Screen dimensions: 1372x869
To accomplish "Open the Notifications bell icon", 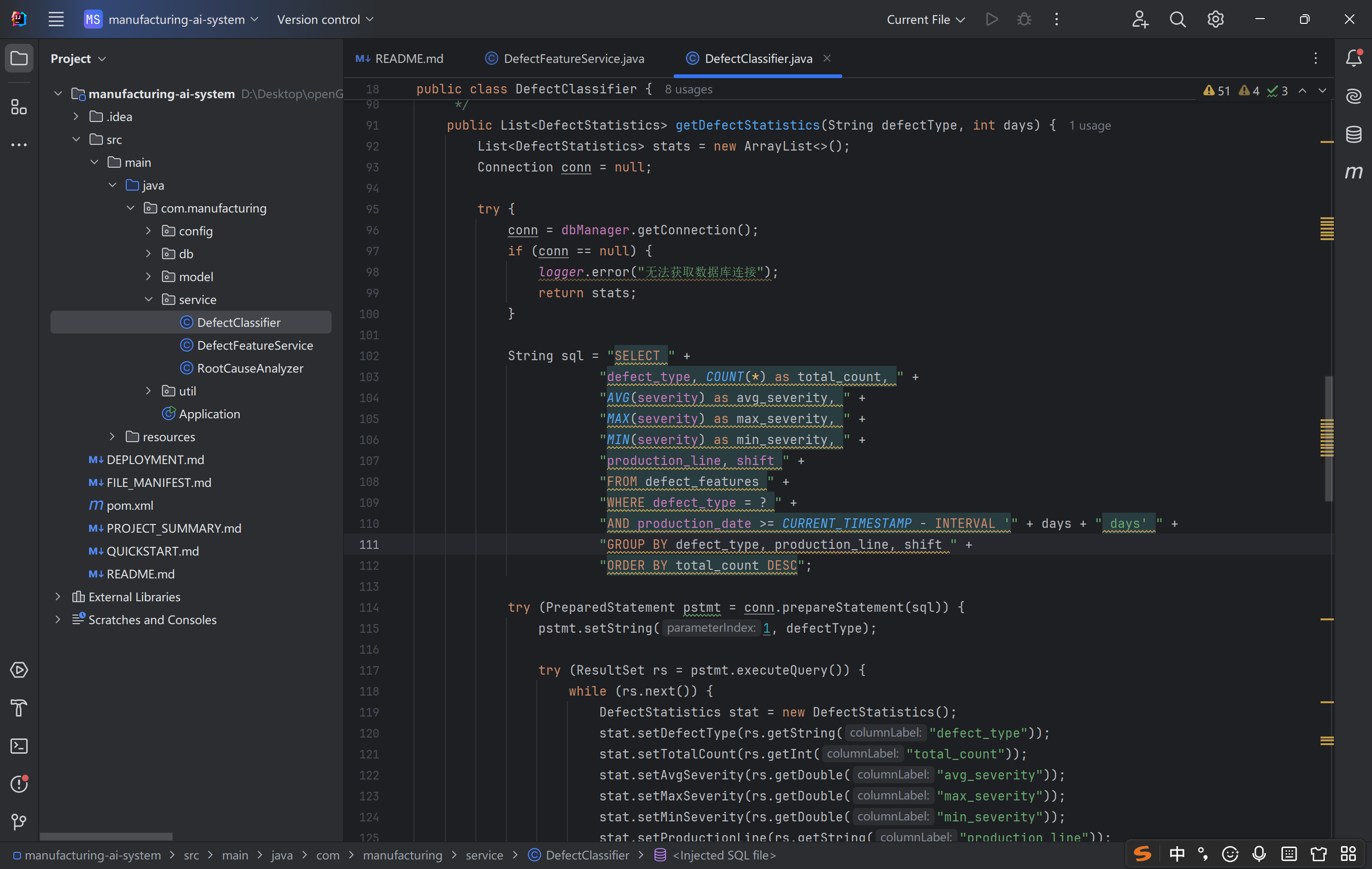I will (1353, 58).
